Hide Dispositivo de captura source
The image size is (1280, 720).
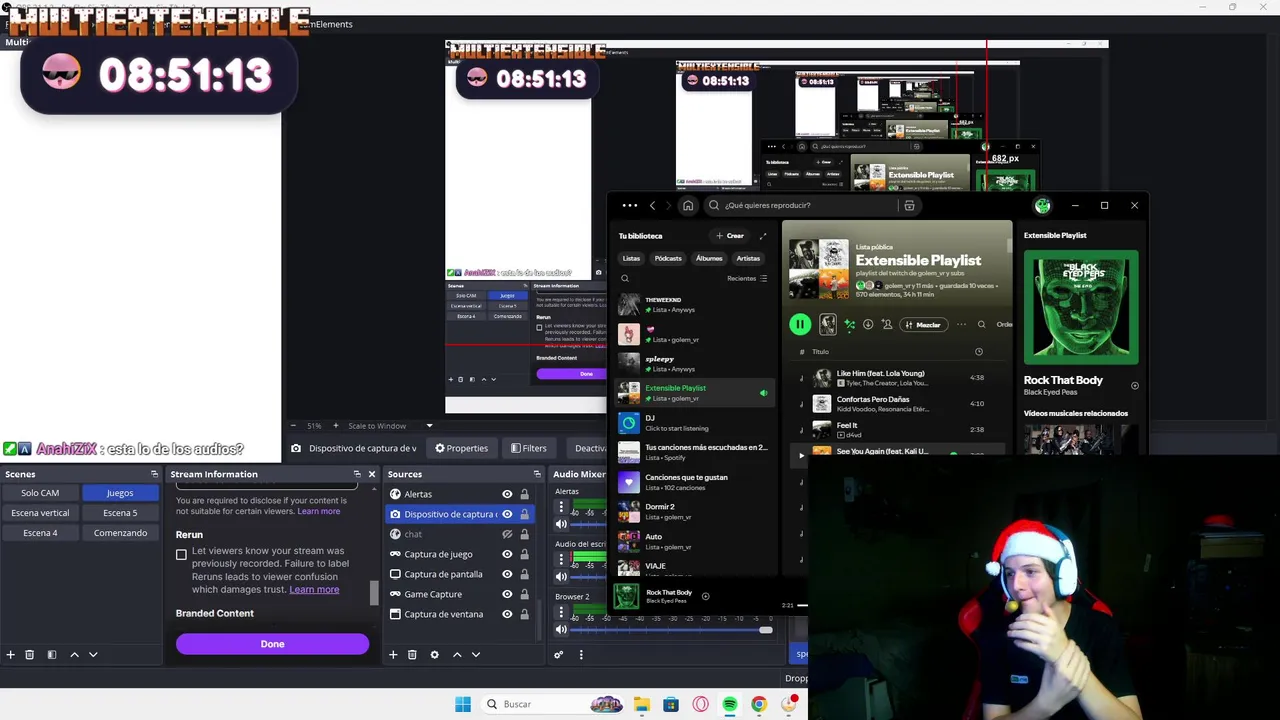[507, 514]
